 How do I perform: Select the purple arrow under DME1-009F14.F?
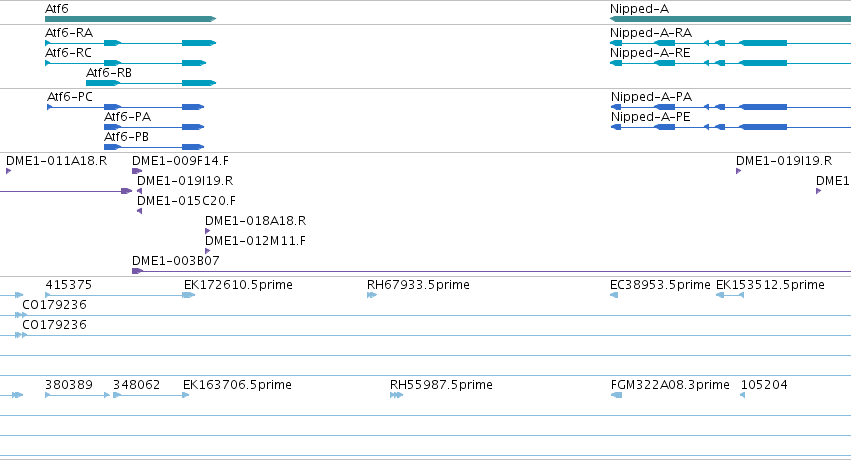(137, 171)
